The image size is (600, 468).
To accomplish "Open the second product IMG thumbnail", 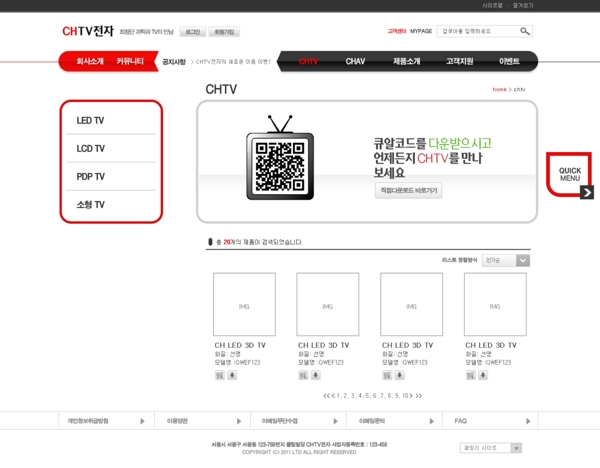I will tap(328, 304).
